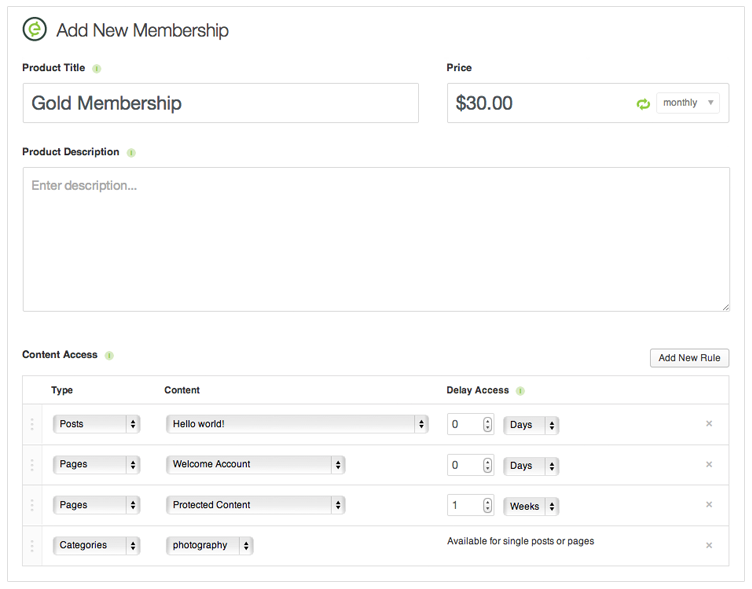Open the monthly billing period dropdown
The height and width of the screenshot is (589, 752).
[687, 103]
